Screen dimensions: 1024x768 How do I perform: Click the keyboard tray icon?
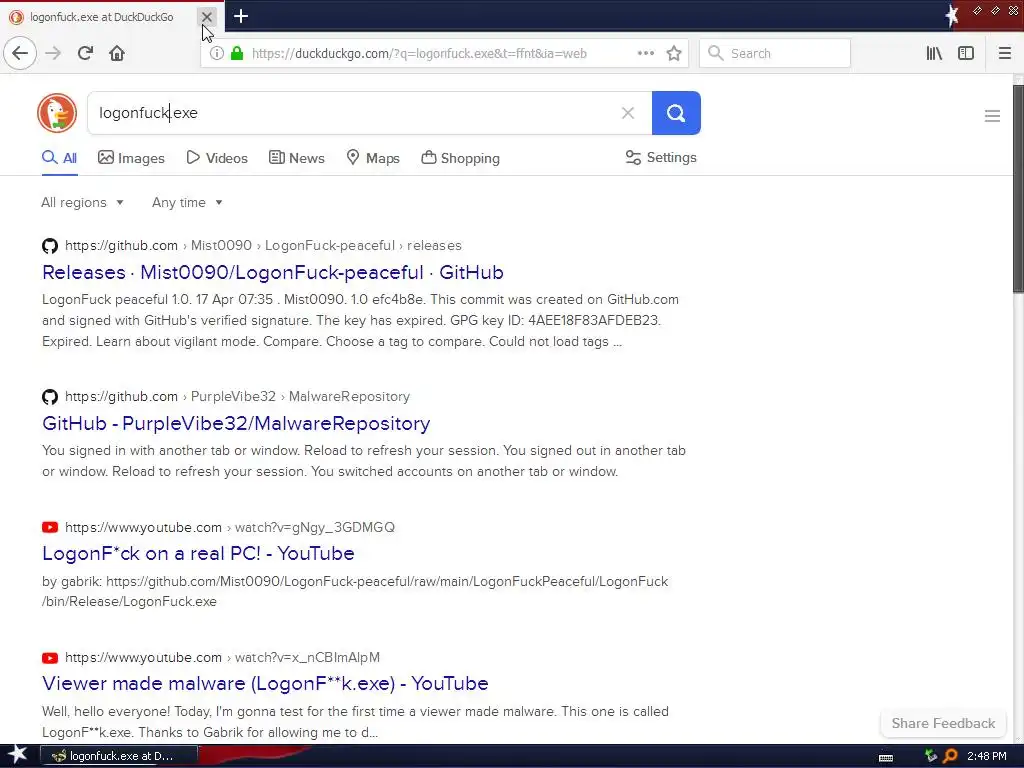click(x=886, y=757)
